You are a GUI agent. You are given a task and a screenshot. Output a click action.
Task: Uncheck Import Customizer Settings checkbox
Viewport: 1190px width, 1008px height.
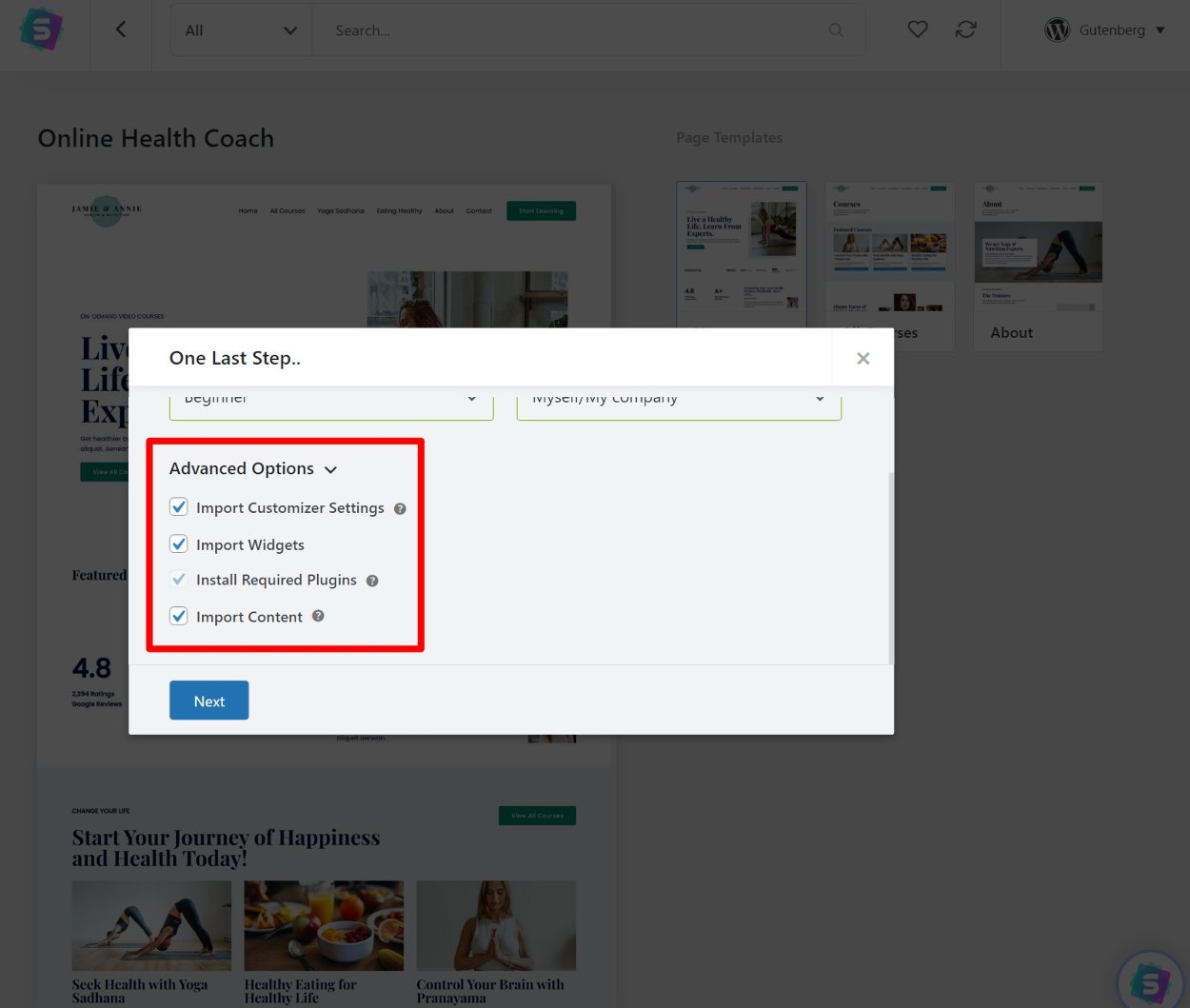click(x=179, y=507)
